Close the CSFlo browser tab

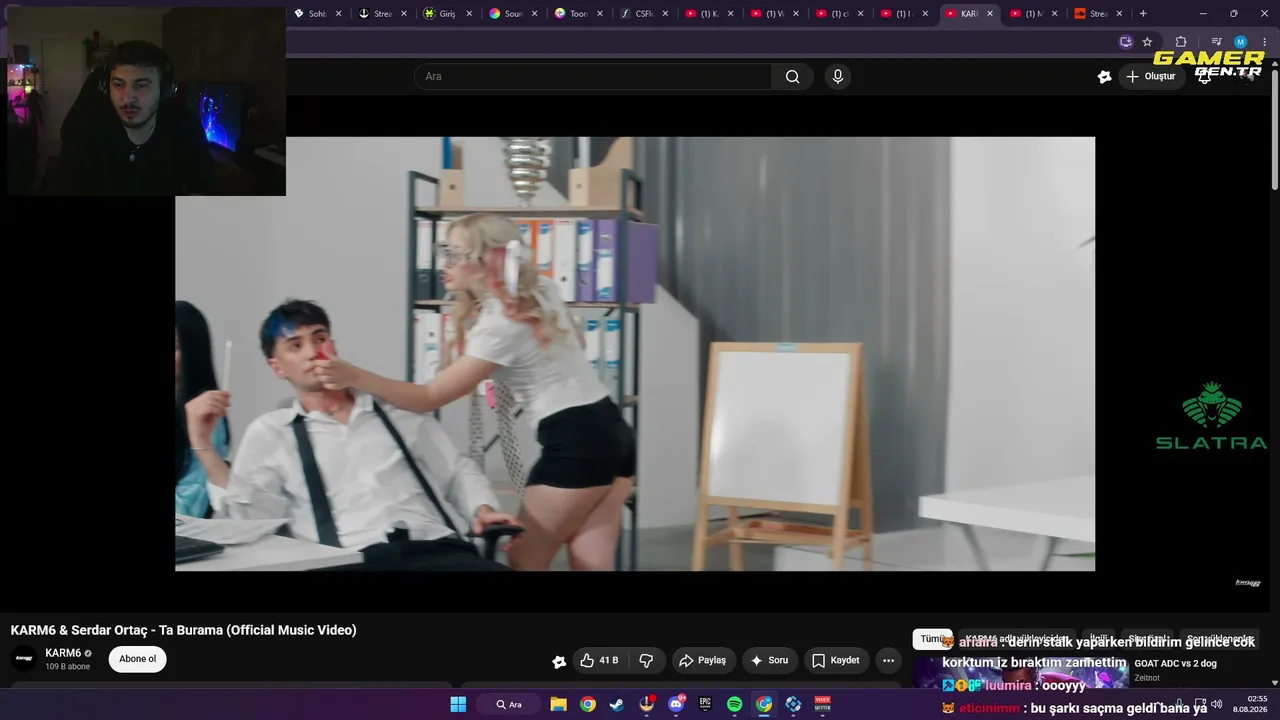[665, 14]
